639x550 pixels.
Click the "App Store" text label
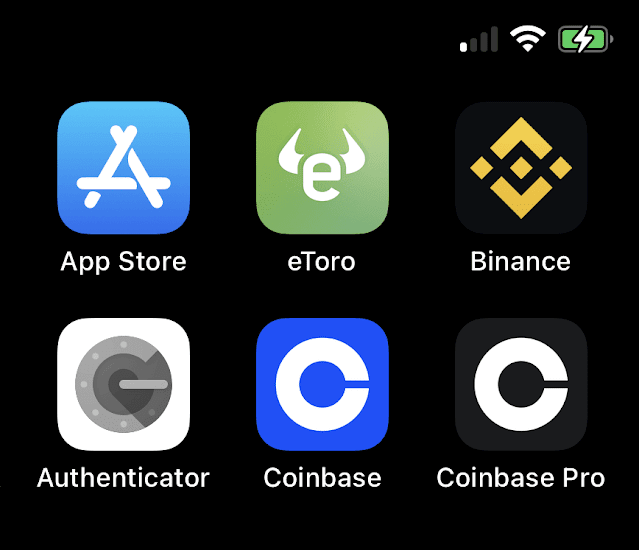coord(123,262)
